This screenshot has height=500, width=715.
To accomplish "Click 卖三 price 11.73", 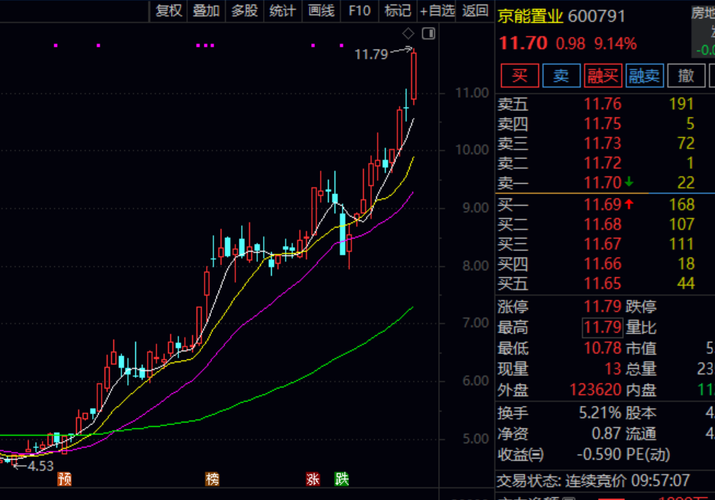I will click(603, 143).
